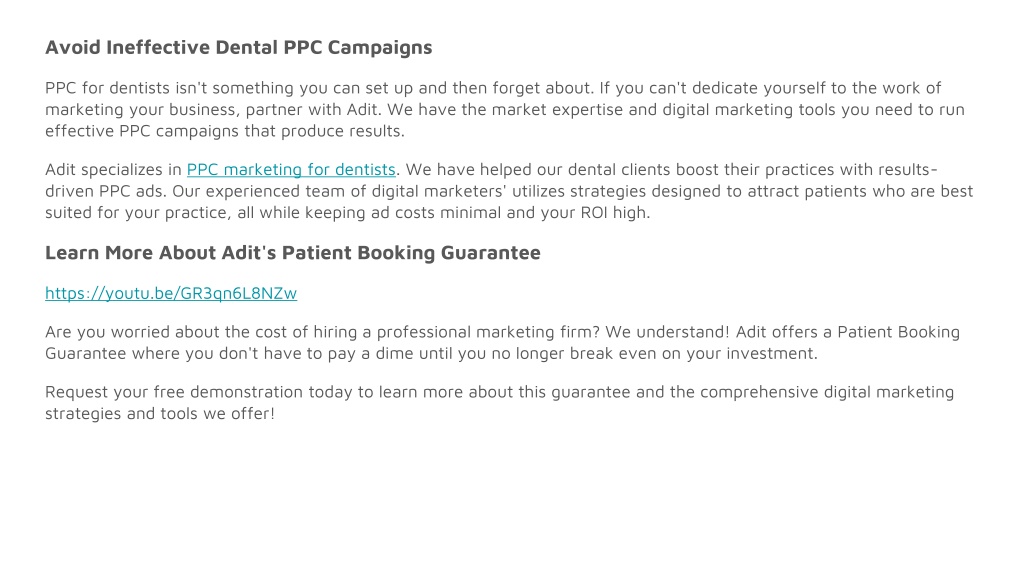Image resolution: width=1024 pixels, height=576 pixels.
Task: Click the word Guarantee starting the paragraph line
Action: [x=86, y=354]
